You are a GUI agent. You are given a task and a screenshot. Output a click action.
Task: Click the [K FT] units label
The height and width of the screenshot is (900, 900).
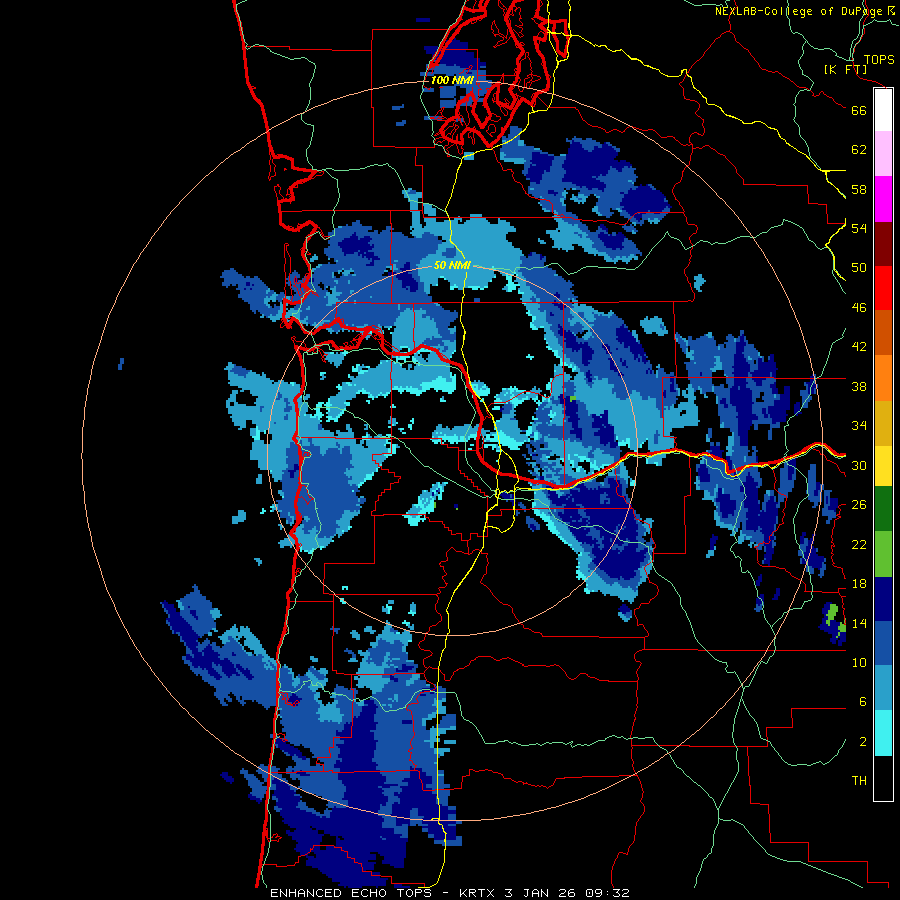(845, 70)
